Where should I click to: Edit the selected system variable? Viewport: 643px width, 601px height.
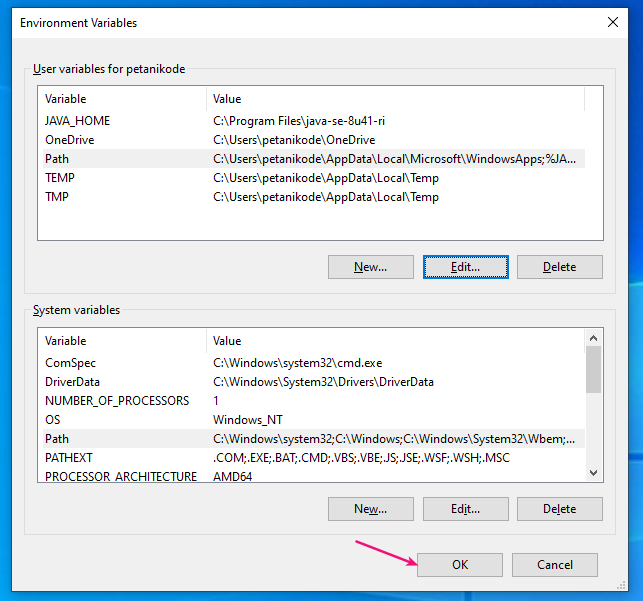pyautogui.click(x=465, y=509)
